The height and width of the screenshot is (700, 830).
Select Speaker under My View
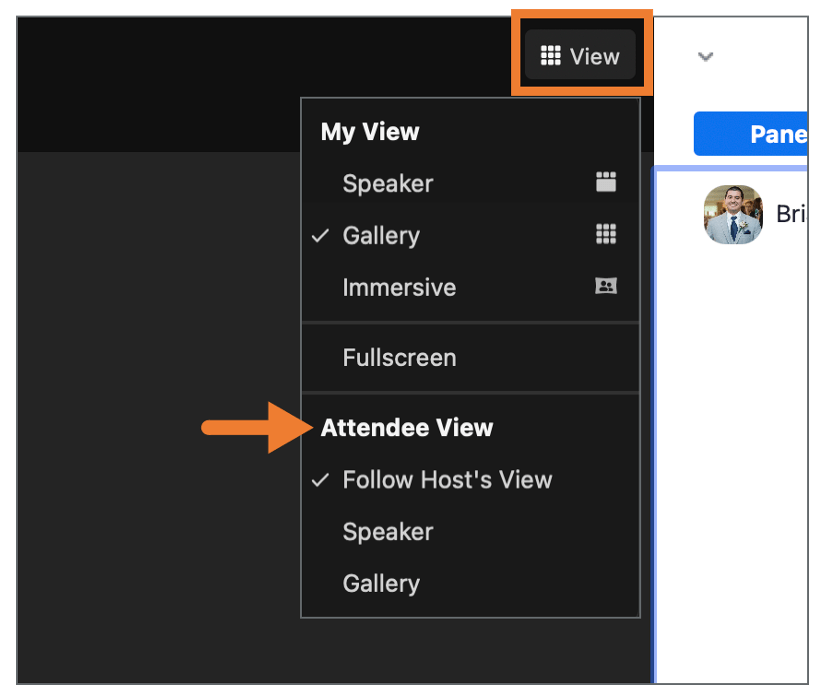(388, 184)
